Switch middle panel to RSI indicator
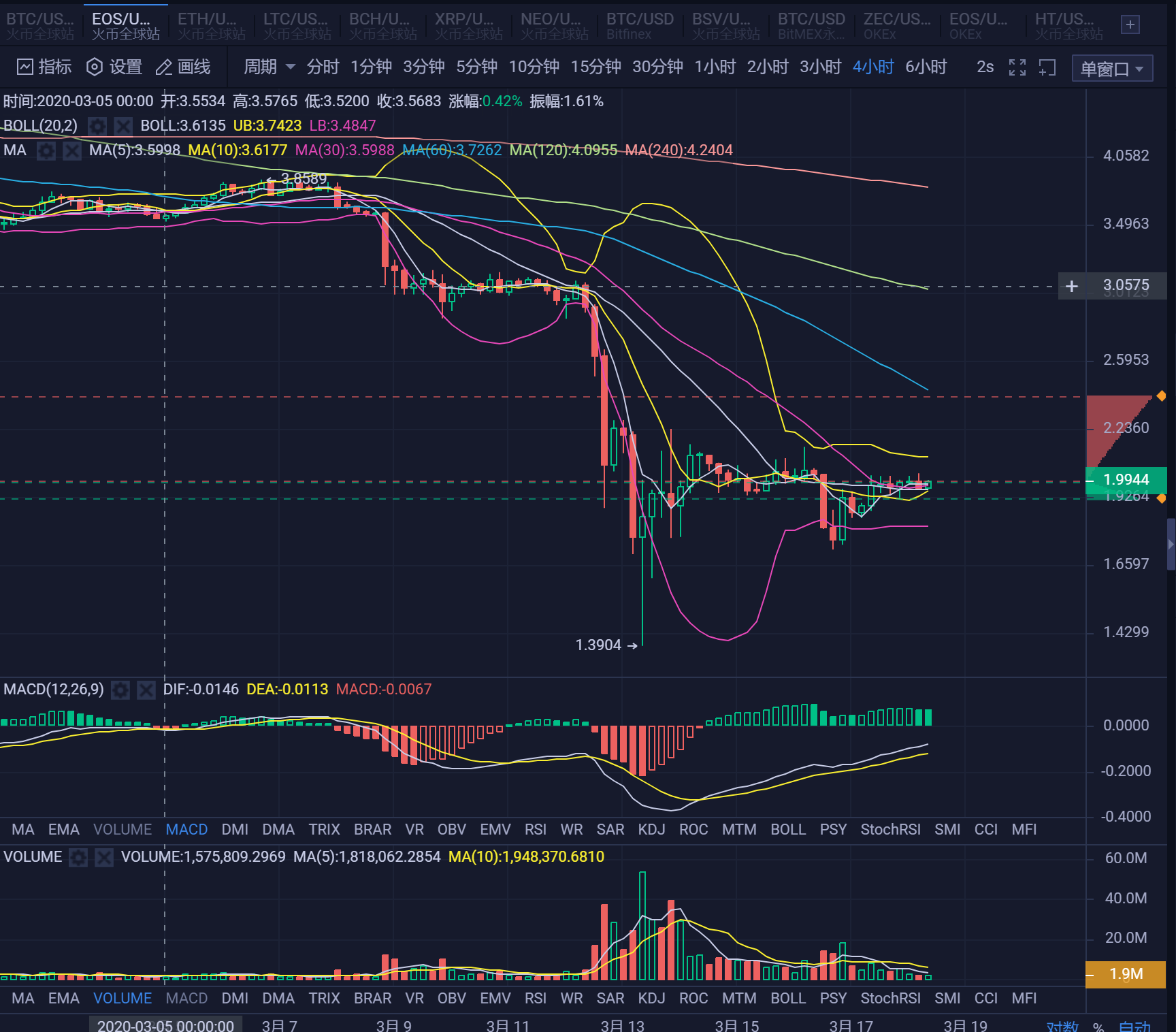1176x1032 pixels. (536, 830)
